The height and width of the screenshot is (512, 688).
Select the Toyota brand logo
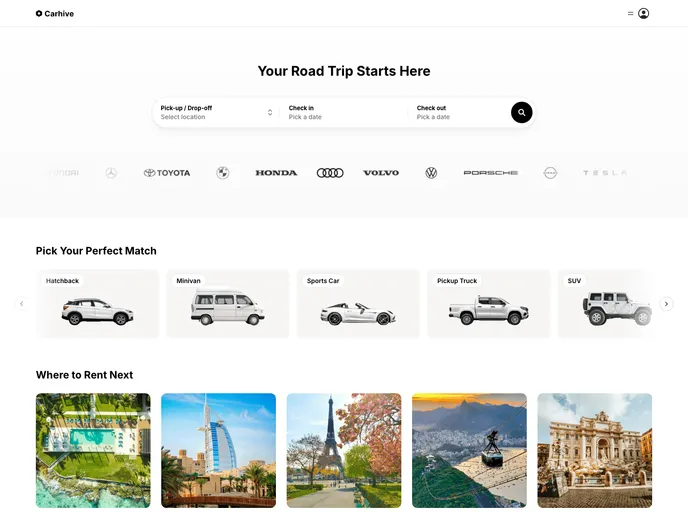[x=167, y=173]
